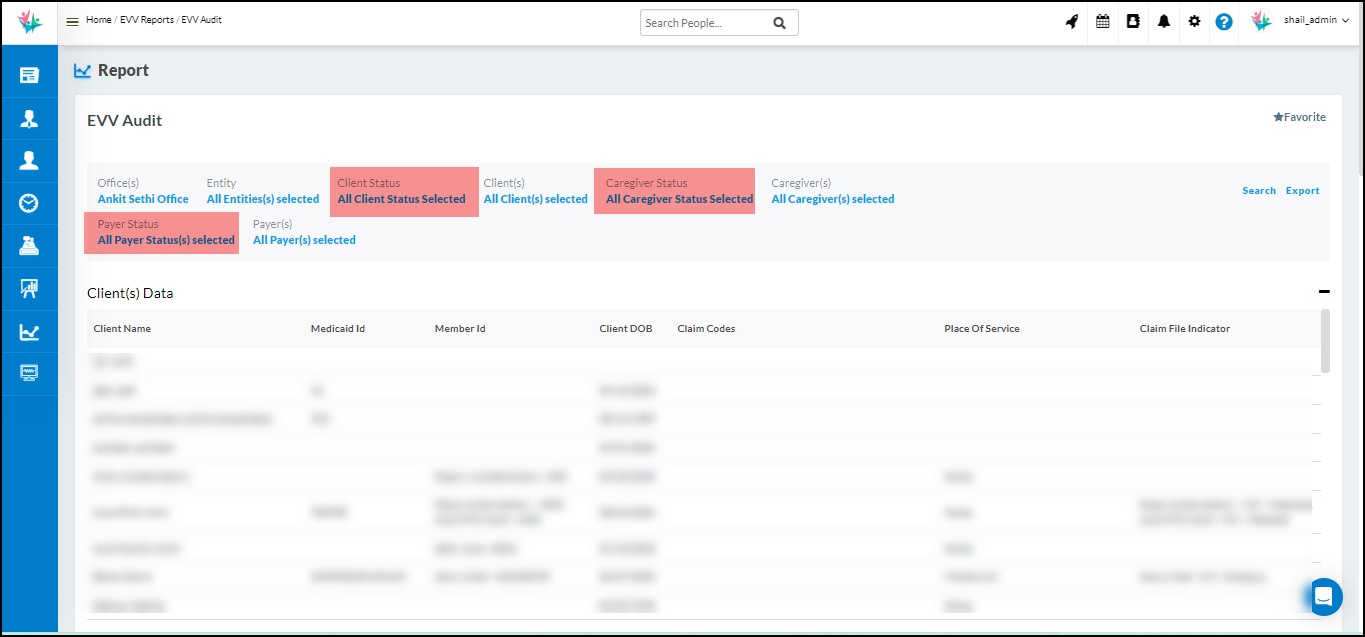The height and width of the screenshot is (637, 1365).
Task: Click the line chart reports sidebar icon
Action: pyautogui.click(x=29, y=332)
